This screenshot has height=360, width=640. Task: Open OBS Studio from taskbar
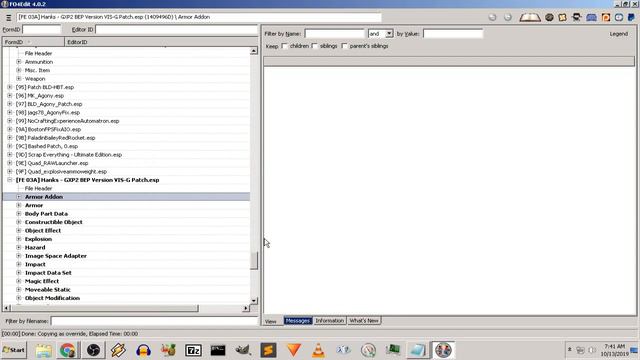coord(93,350)
